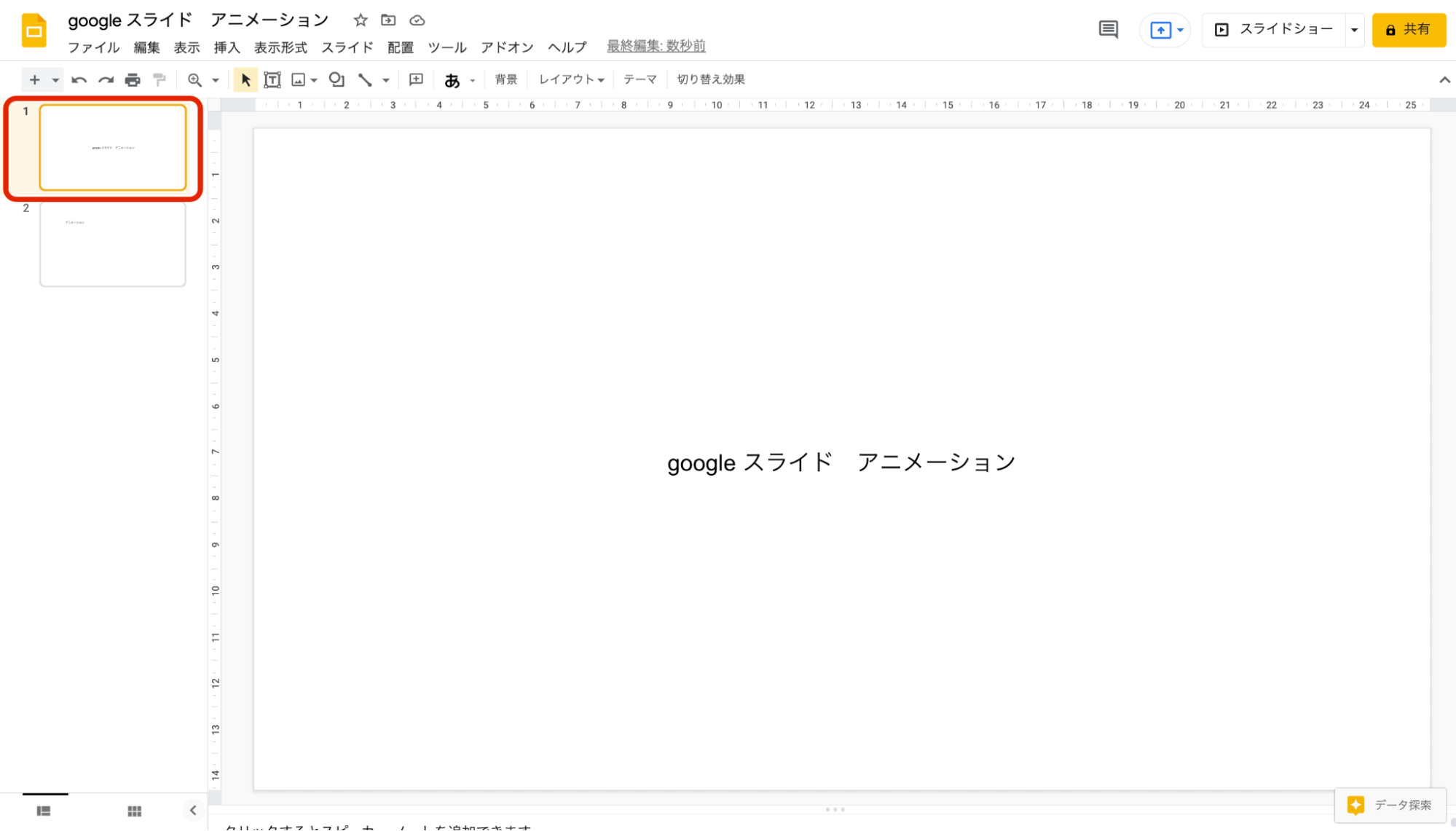Switch to grid view icon
This screenshot has width=1456, height=831.
click(x=135, y=811)
